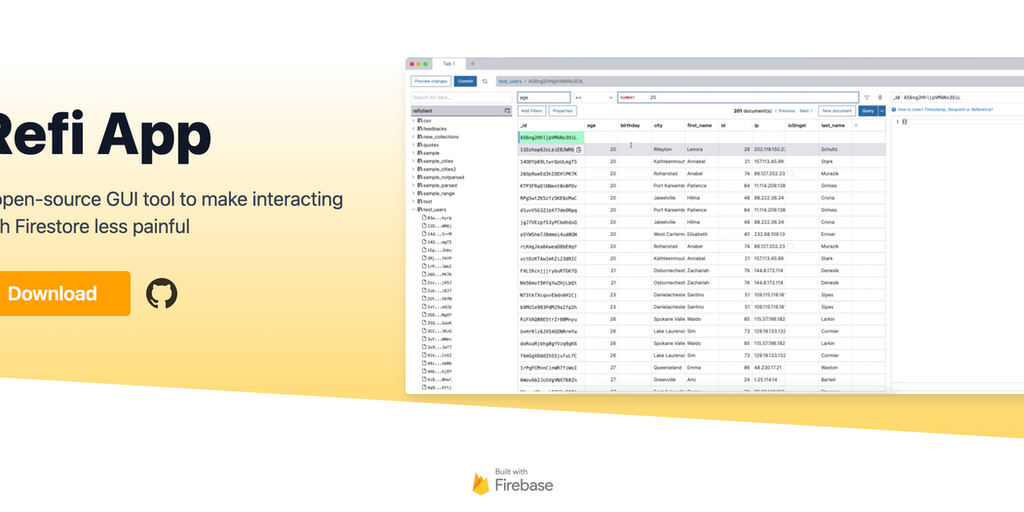Expand the feedbacks collection

coord(413,129)
